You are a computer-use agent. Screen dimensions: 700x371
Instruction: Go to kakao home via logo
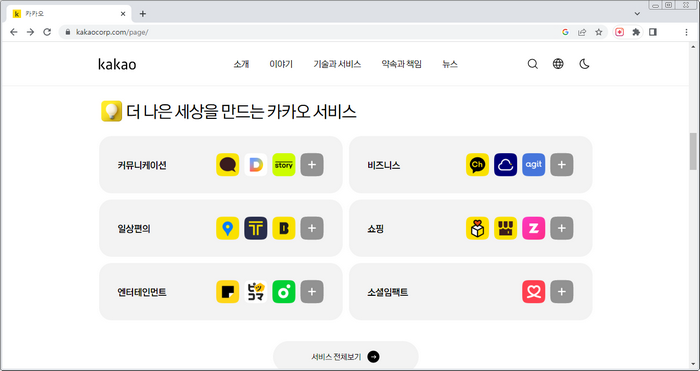[x=117, y=65]
